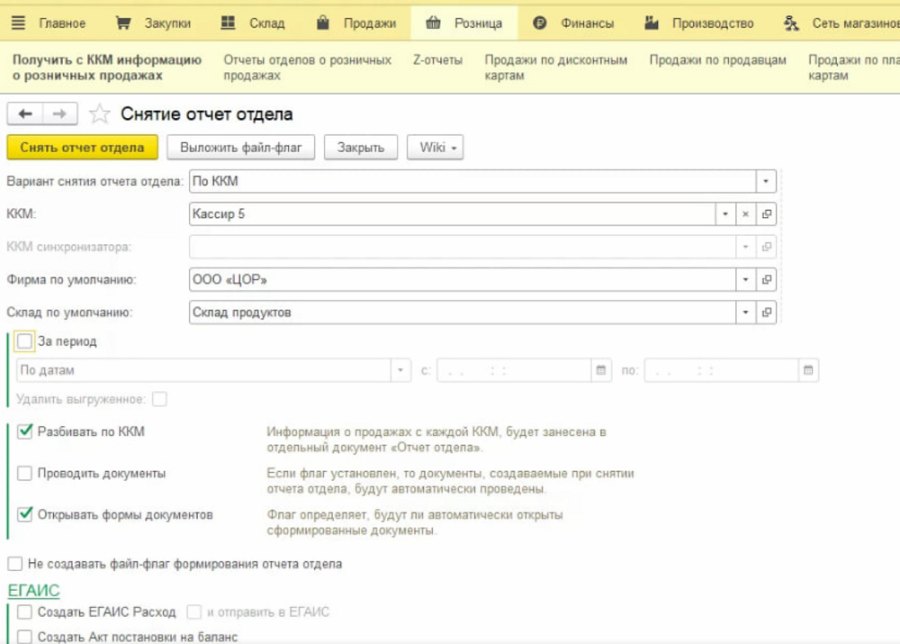Open Продажи по продавцам link
The width and height of the screenshot is (900, 644).
[717, 60]
